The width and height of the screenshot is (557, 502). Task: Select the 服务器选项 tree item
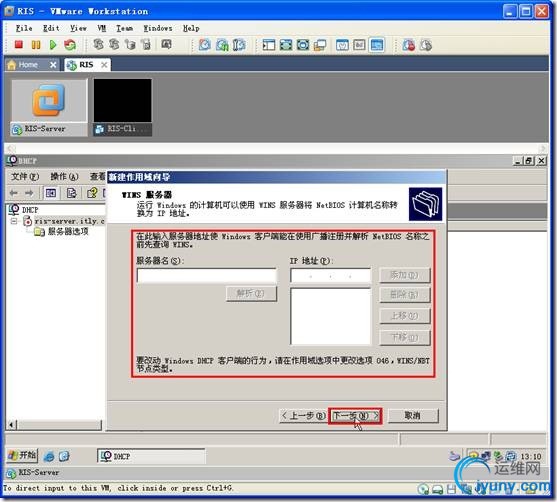(68, 232)
